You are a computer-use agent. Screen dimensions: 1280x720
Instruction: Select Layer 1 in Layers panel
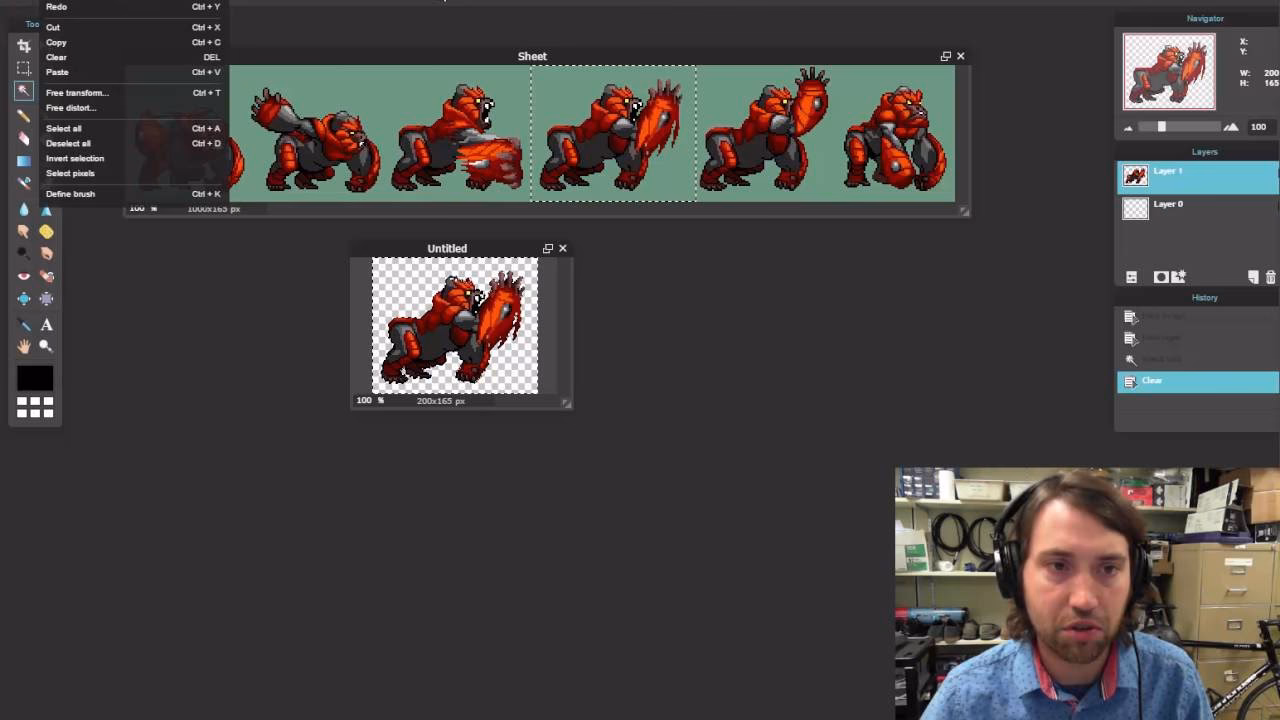(x=1197, y=177)
